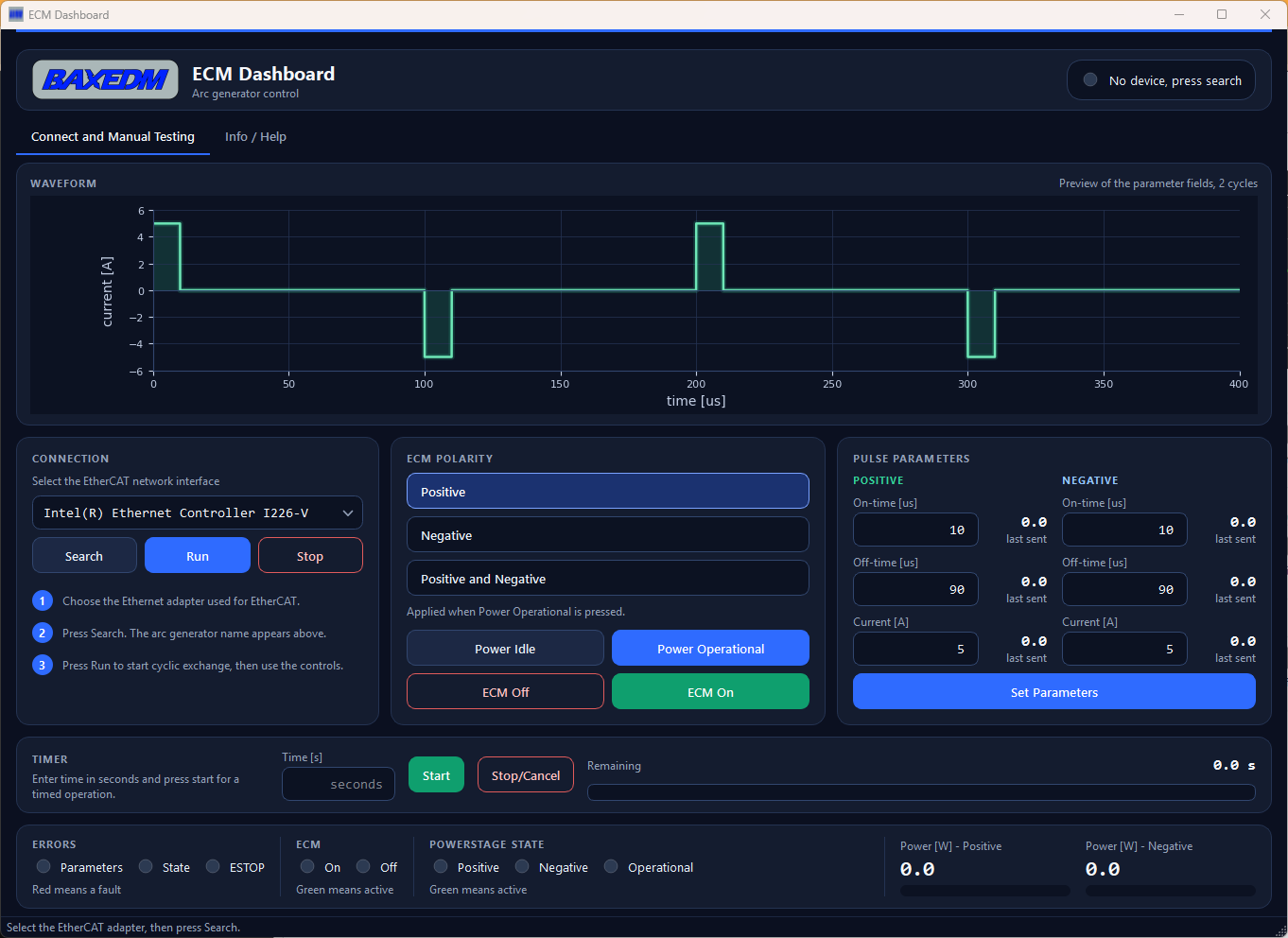The height and width of the screenshot is (938, 1288).
Task: Click 'Select the EtherCAT adapter' status bar text
Action: click(123, 928)
